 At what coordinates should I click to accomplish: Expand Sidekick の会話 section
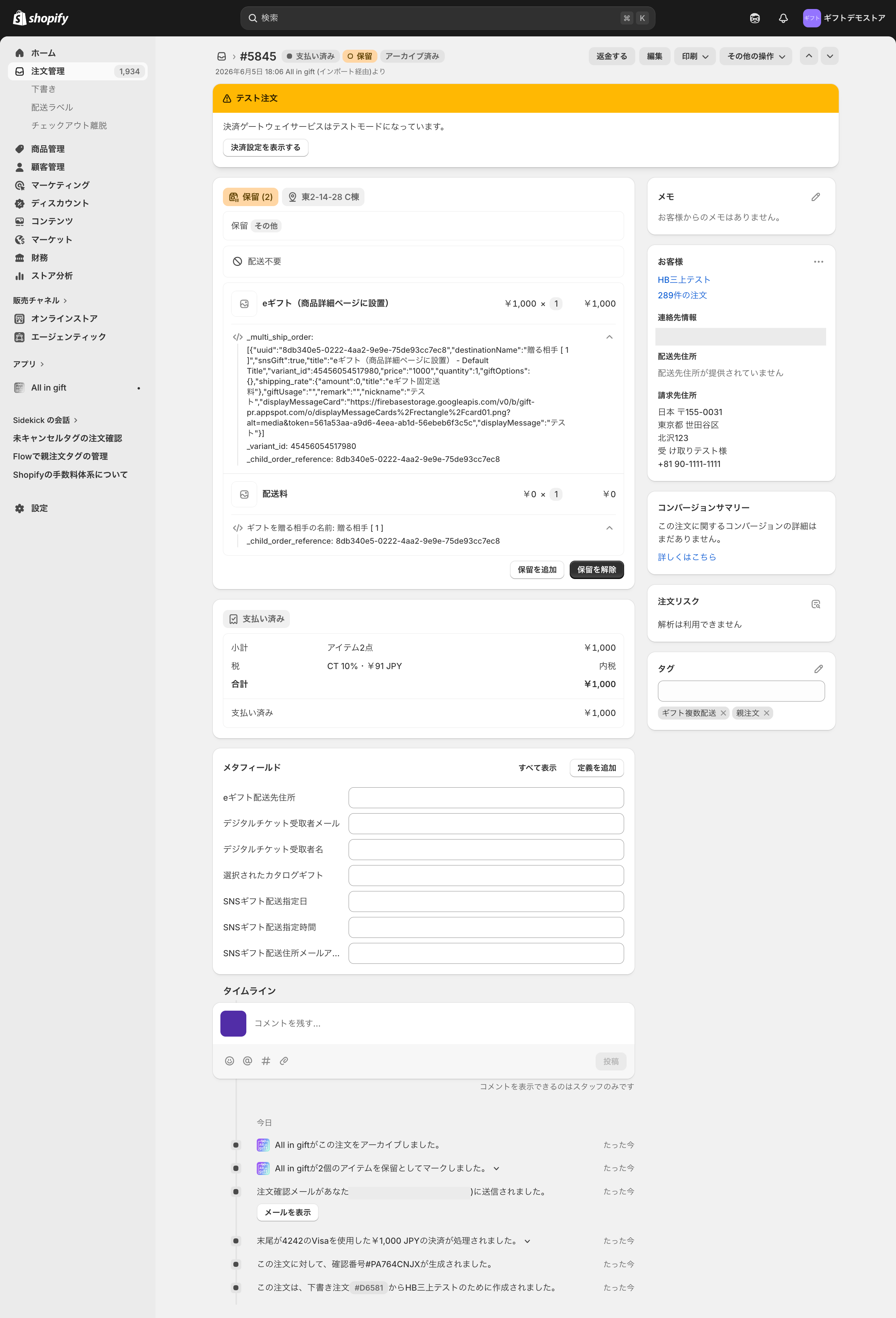pyautogui.click(x=45, y=420)
